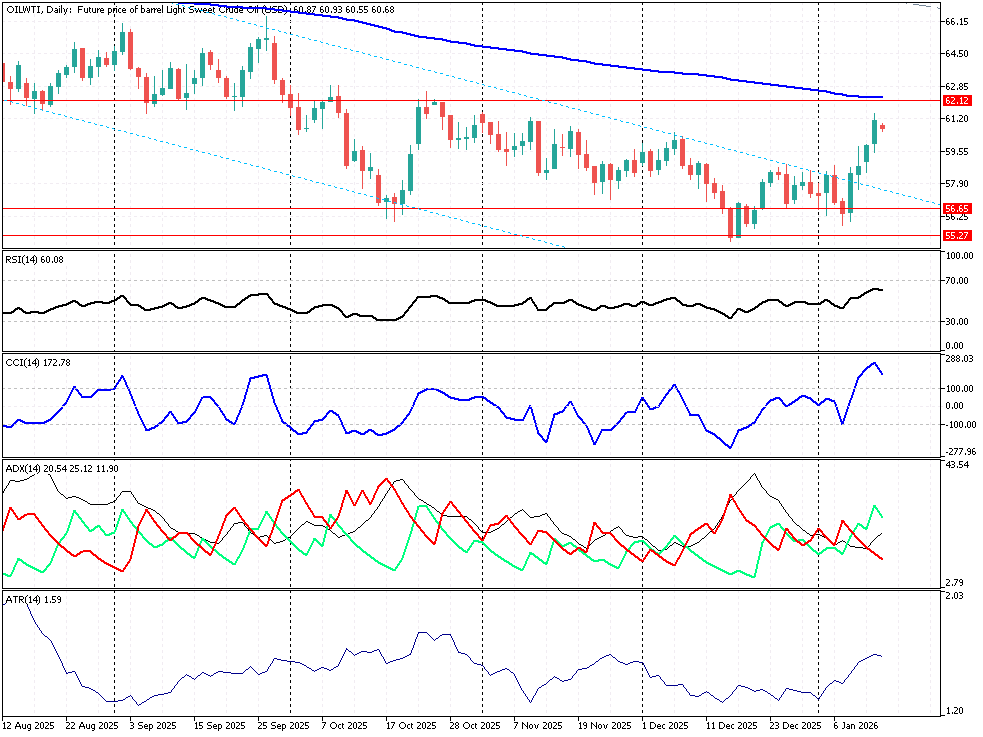Screen dimensions: 983x737
Task: Select the 288.03 CCI scale value
Action: tap(957, 358)
